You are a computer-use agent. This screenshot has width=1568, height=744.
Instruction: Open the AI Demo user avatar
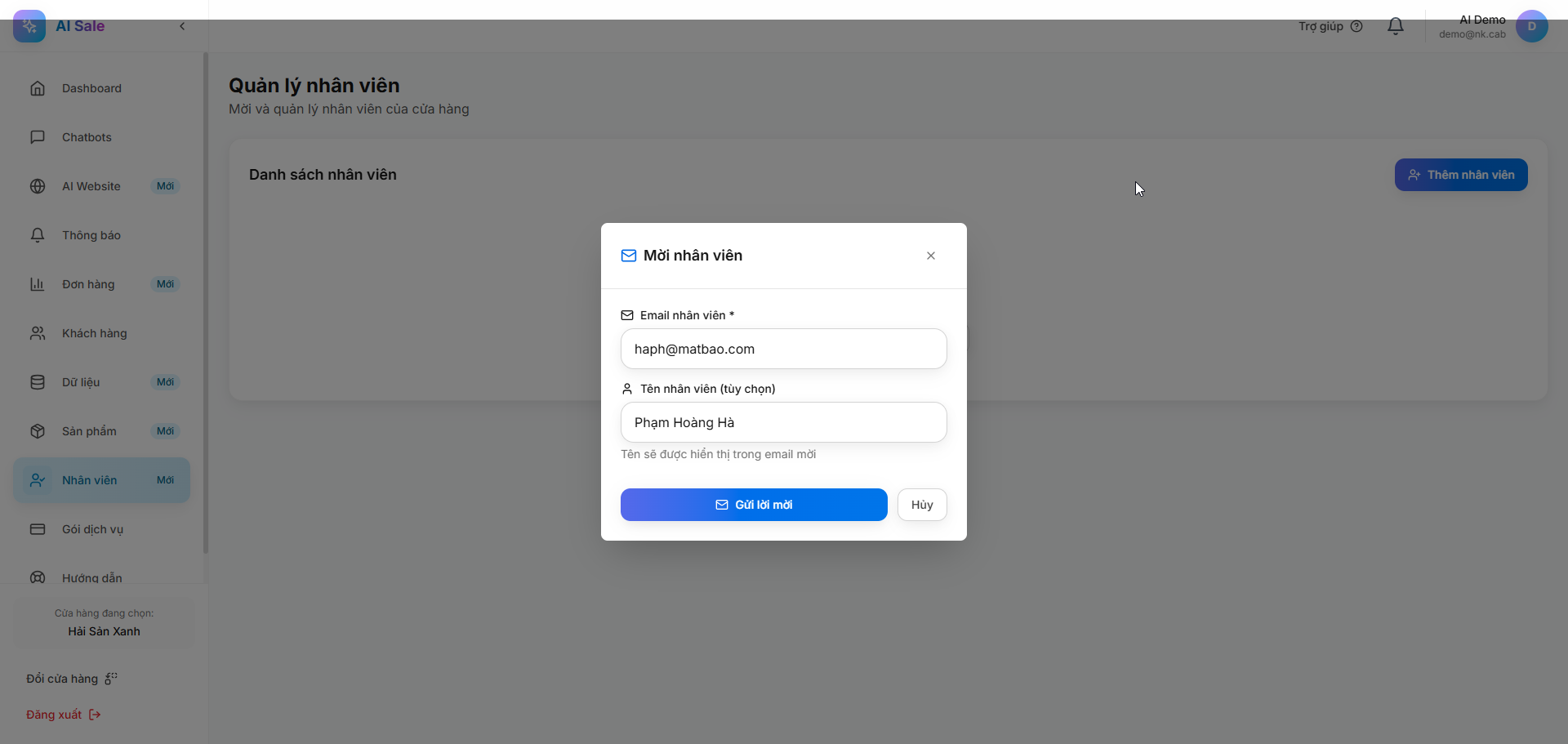(1531, 26)
